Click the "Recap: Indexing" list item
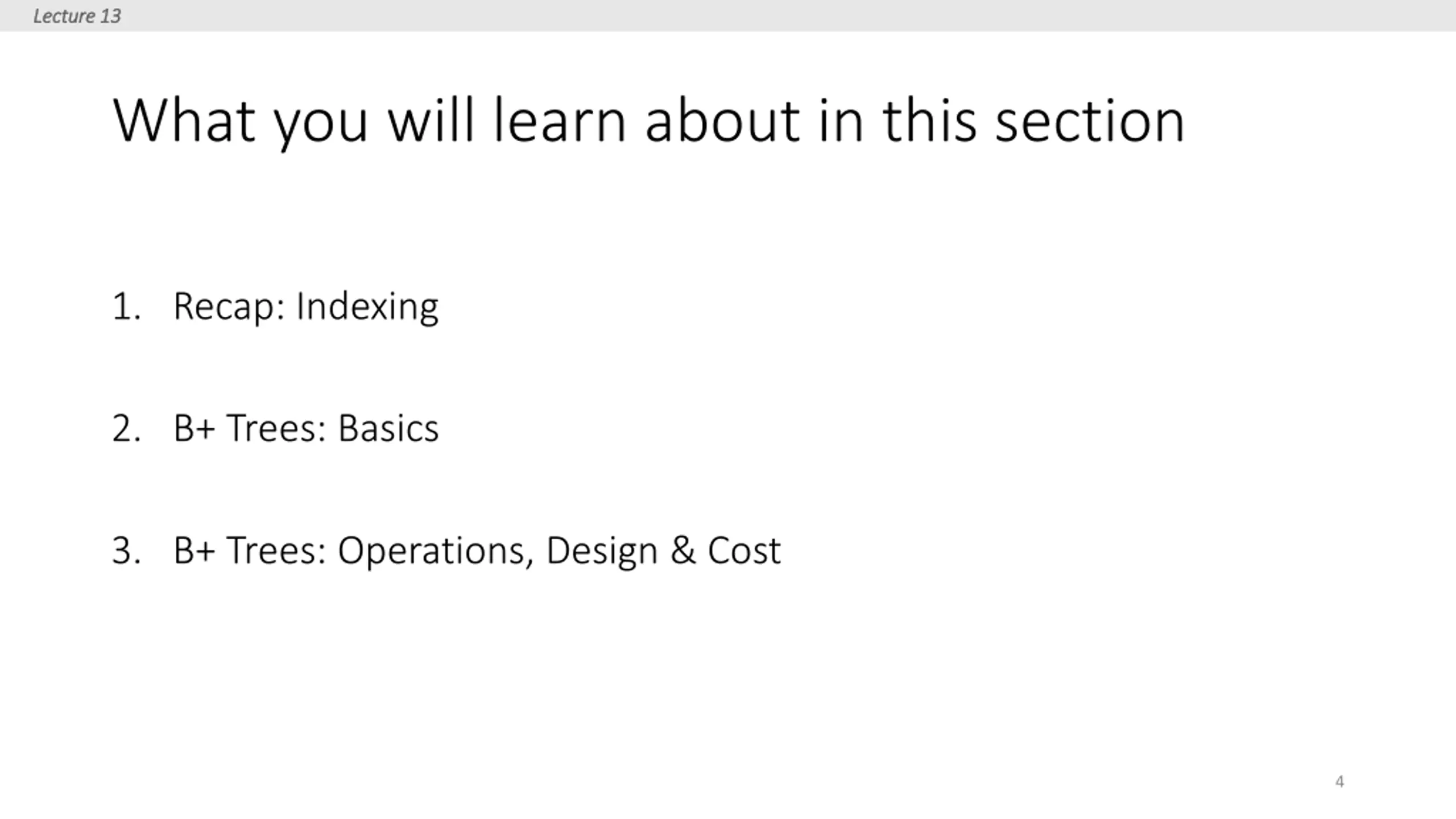 point(306,307)
